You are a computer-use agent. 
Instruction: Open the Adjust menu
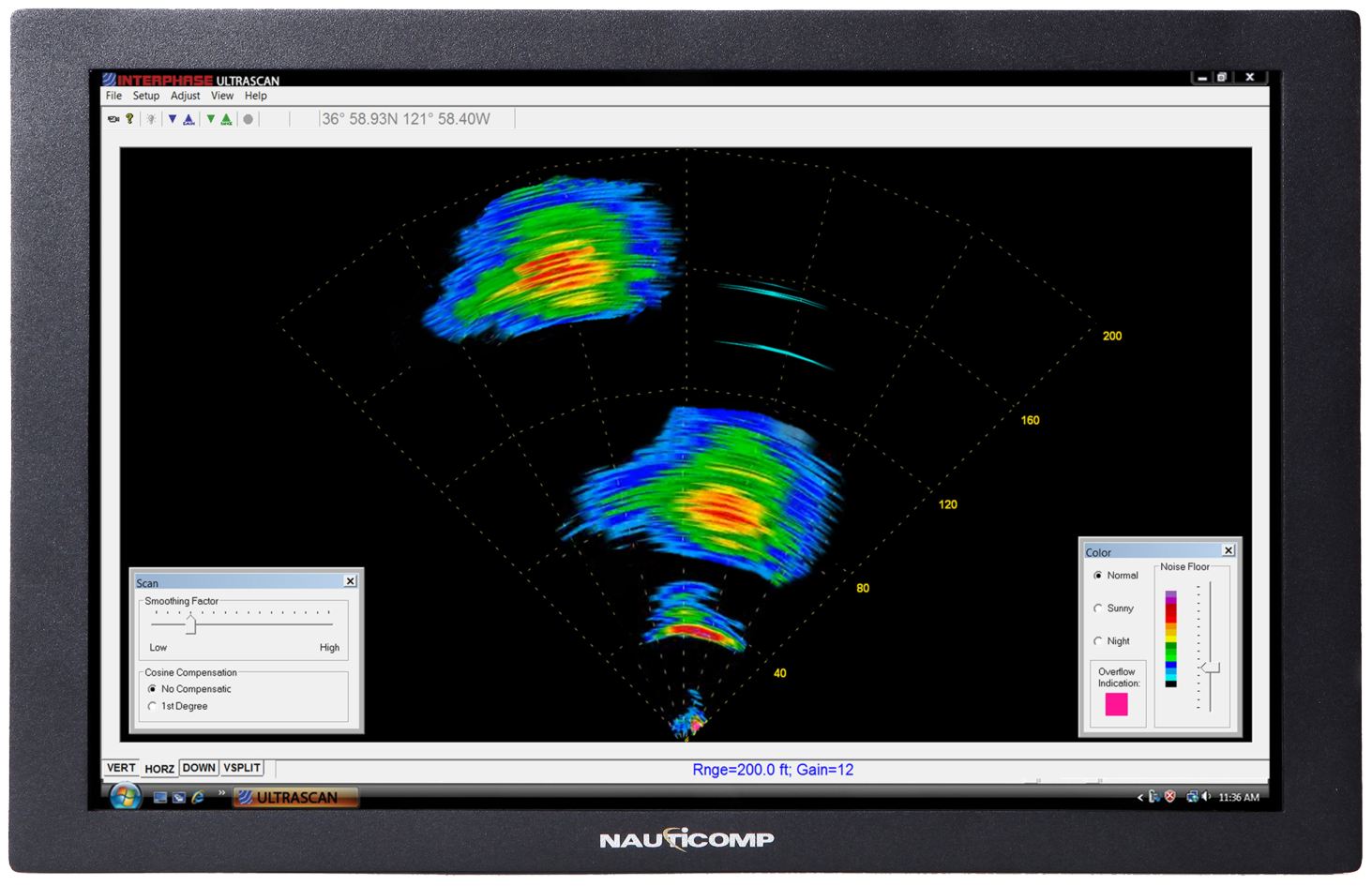point(186,96)
